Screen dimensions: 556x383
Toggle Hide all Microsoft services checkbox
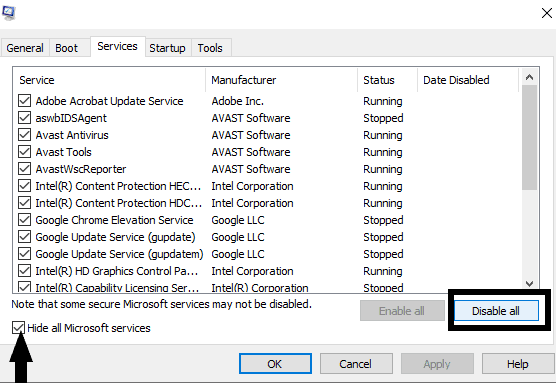[x=18, y=328]
